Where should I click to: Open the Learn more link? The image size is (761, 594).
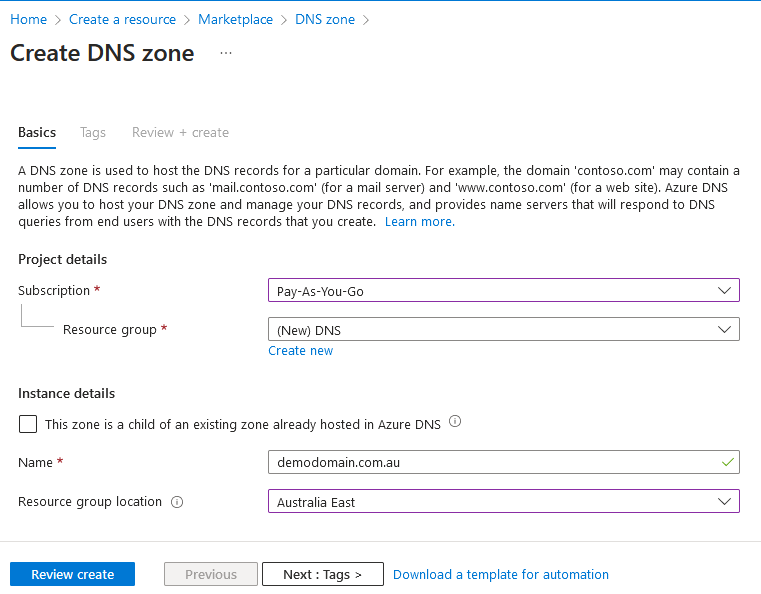tap(419, 221)
